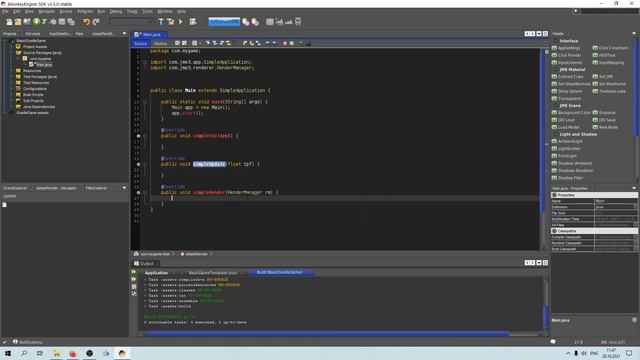This screenshot has width=640, height=360.
Task: Run the project with green play icon
Action: [181, 22]
